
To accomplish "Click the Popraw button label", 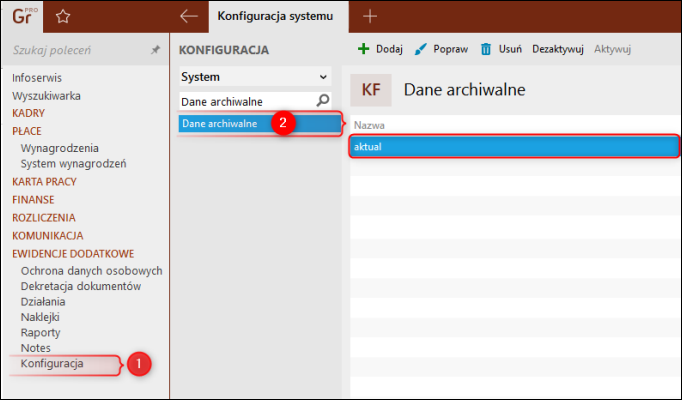I will click(x=451, y=49).
